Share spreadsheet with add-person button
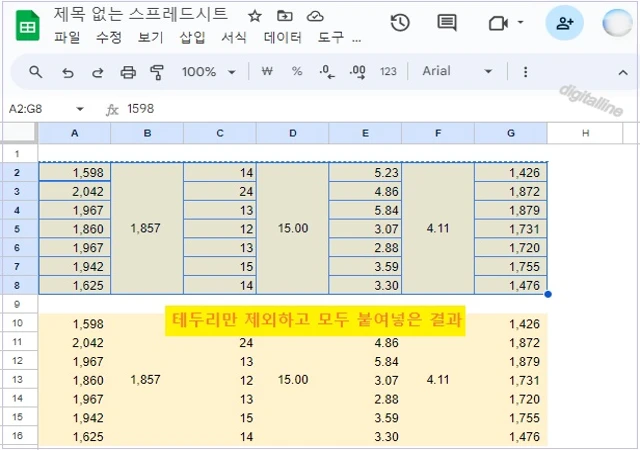The height and width of the screenshot is (450, 640). click(x=564, y=23)
